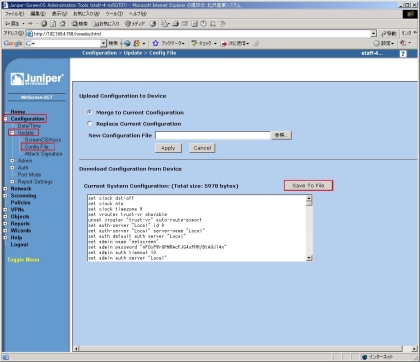Click the Toggle Menu link
Image resolution: width=420 pixels, height=362 pixels.
(23, 260)
